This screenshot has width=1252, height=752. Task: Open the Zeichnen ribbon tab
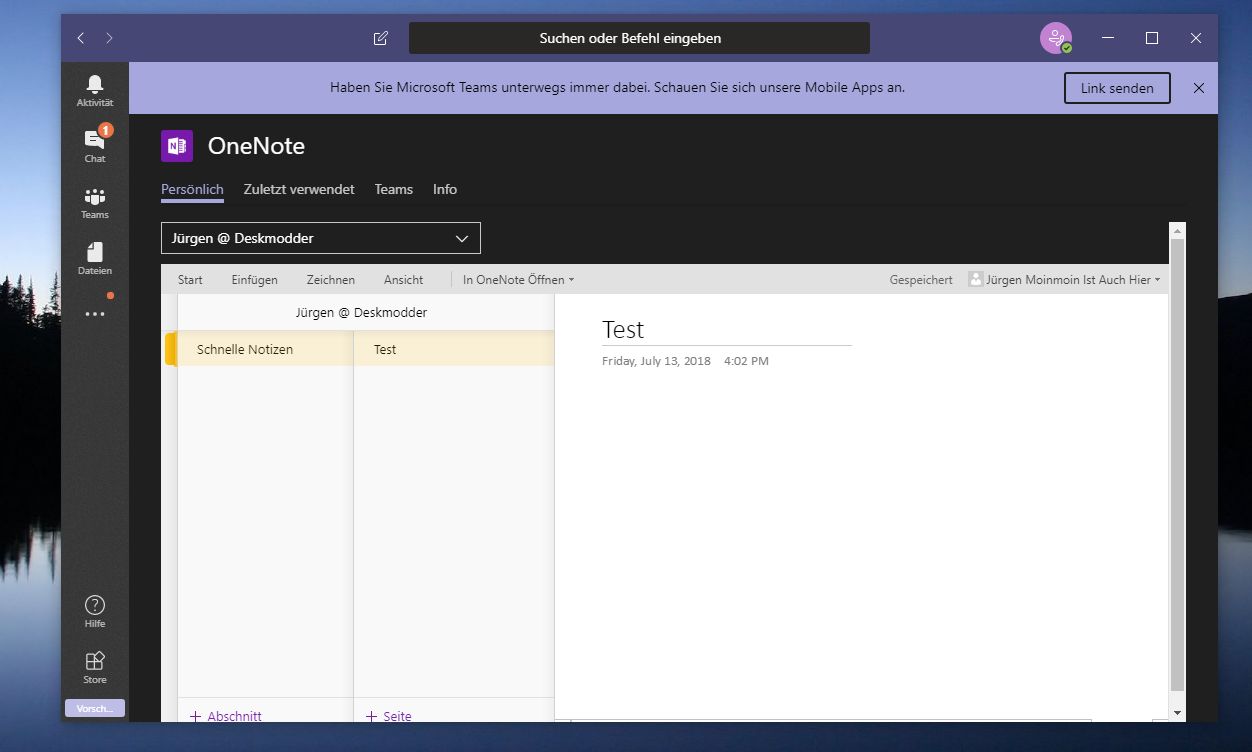331,280
